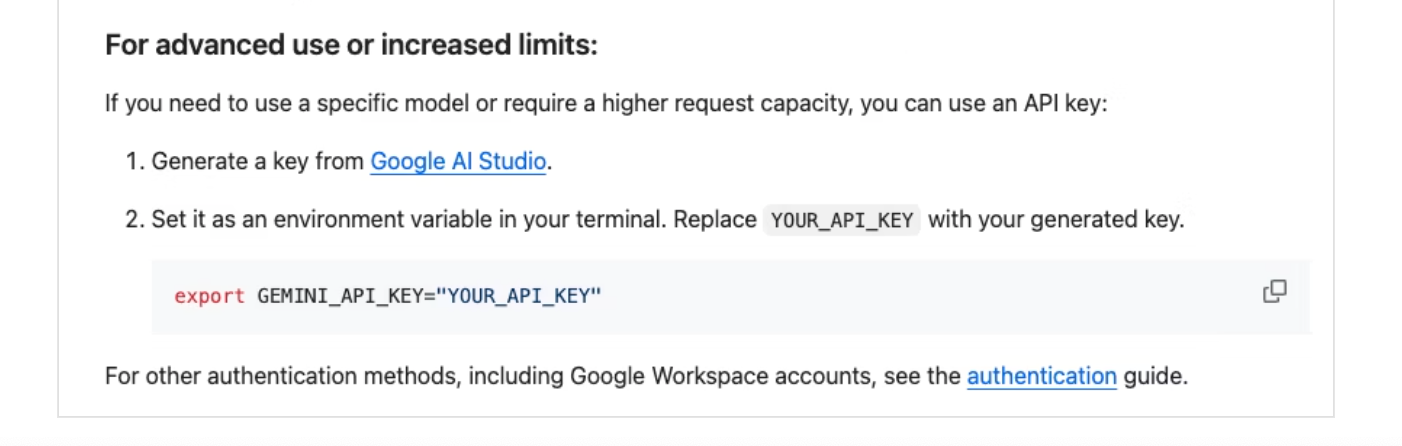Click the inline YOUR_API_KEY code snippet
1402x446 pixels.
coord(841,220)
